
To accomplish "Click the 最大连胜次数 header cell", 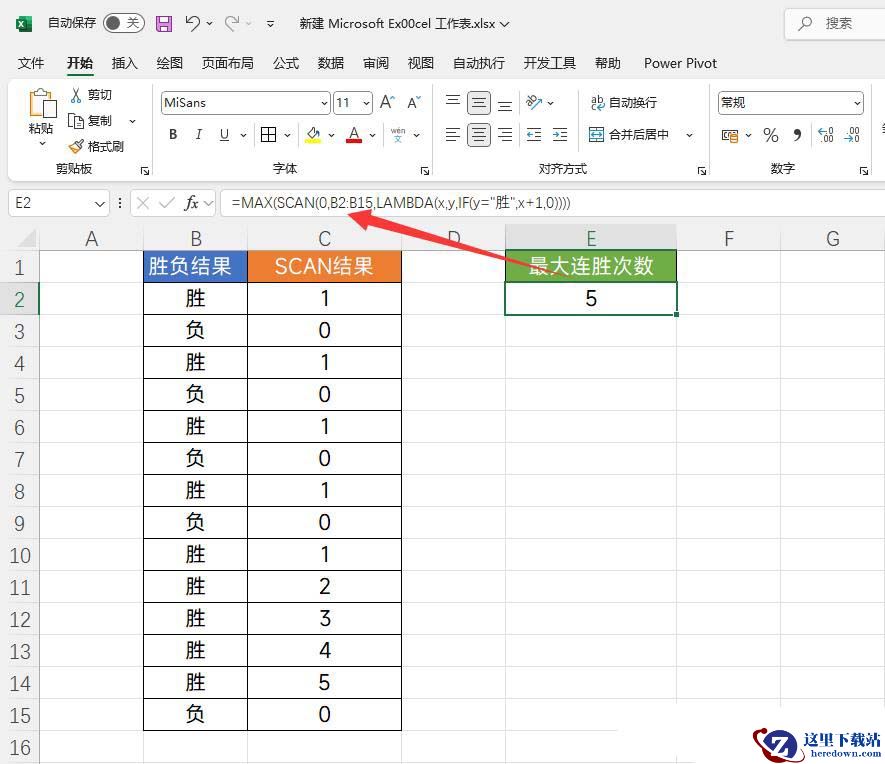I will click(x=590, y=266).
